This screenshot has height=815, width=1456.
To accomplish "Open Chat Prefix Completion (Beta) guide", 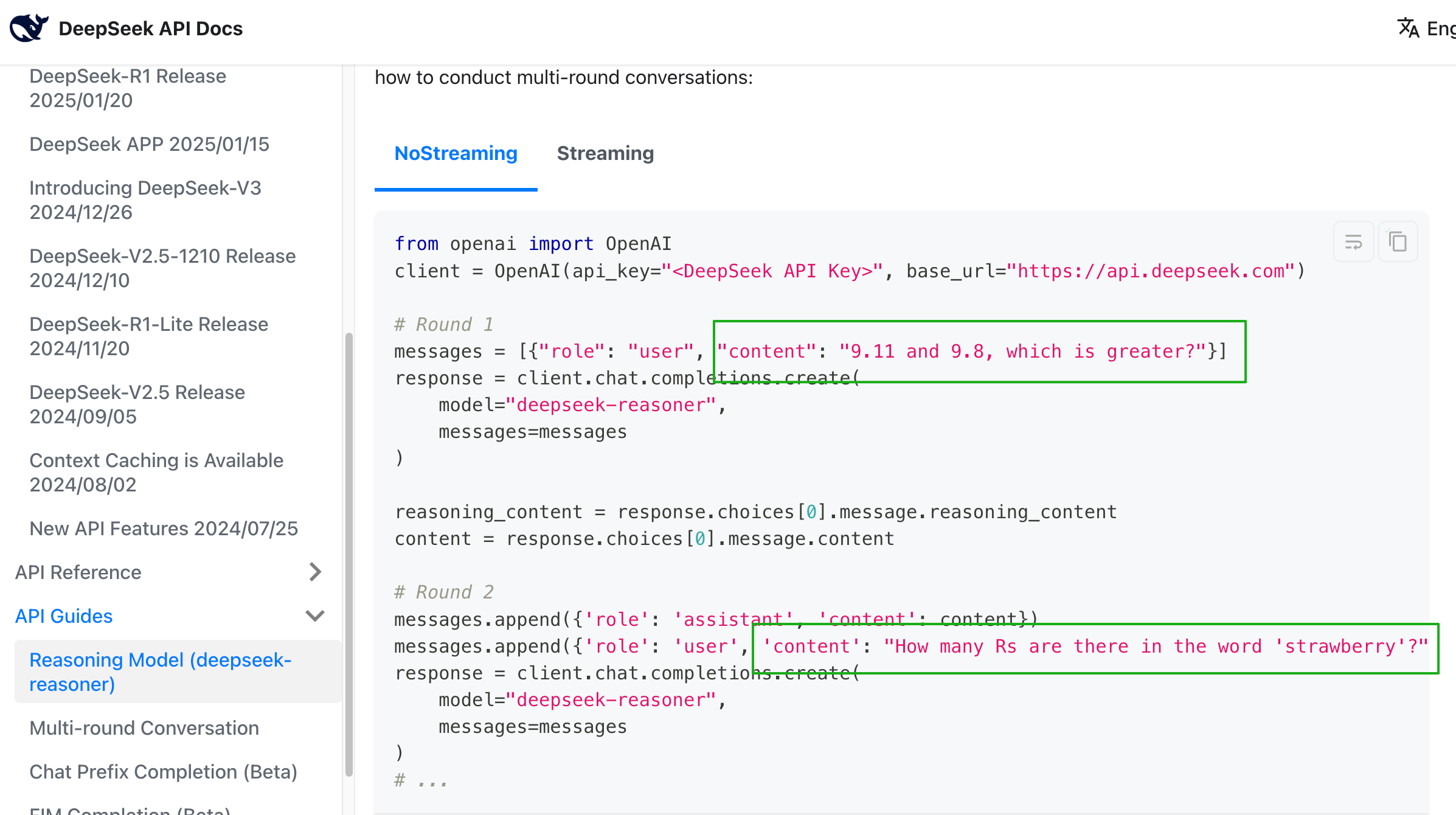I will [163, 772].
